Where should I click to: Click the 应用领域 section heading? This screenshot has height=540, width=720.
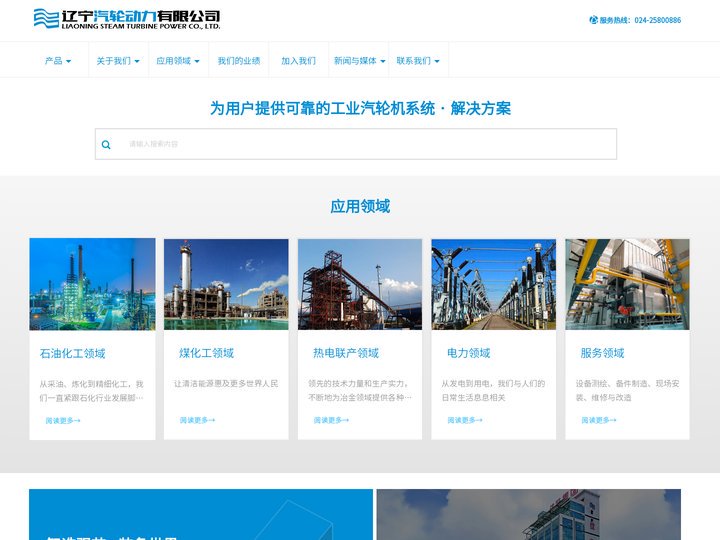360,206
